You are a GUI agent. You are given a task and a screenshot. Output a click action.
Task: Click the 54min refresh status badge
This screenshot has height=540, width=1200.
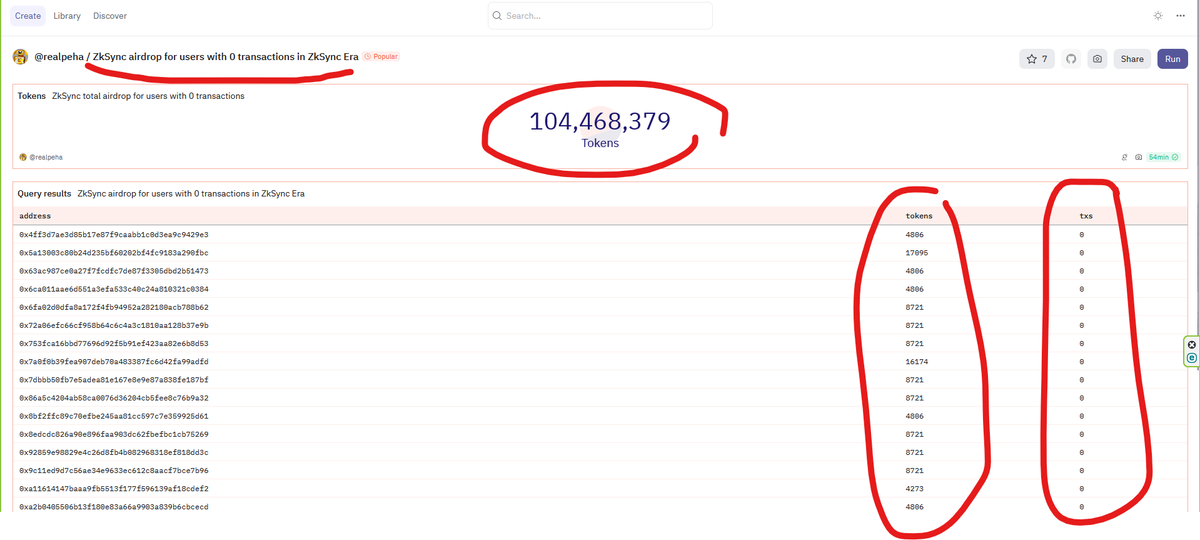[1163, 157]
